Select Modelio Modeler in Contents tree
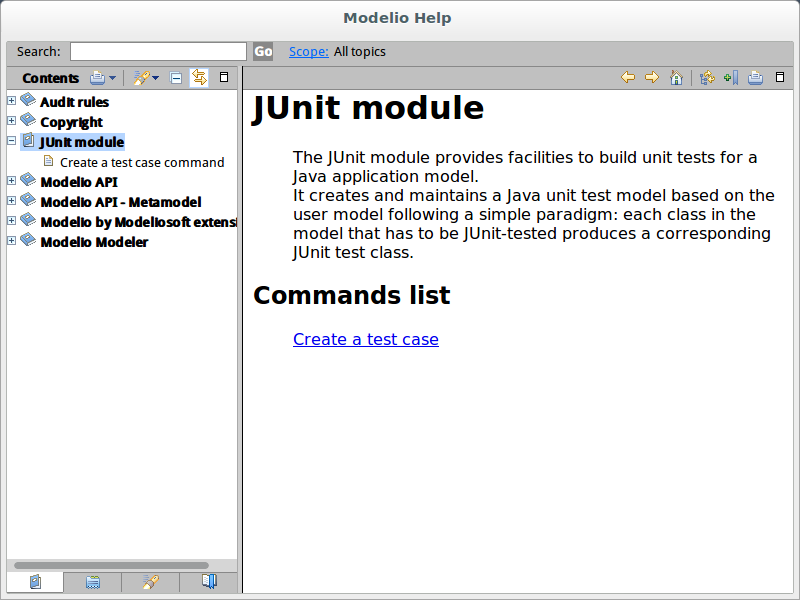This screenshot has width=800, height=600. [x=94, y=242]
